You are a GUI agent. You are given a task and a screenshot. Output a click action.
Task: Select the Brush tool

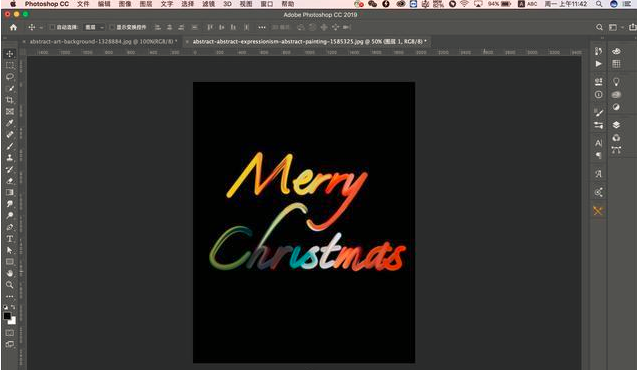click(x=10, y=146)
